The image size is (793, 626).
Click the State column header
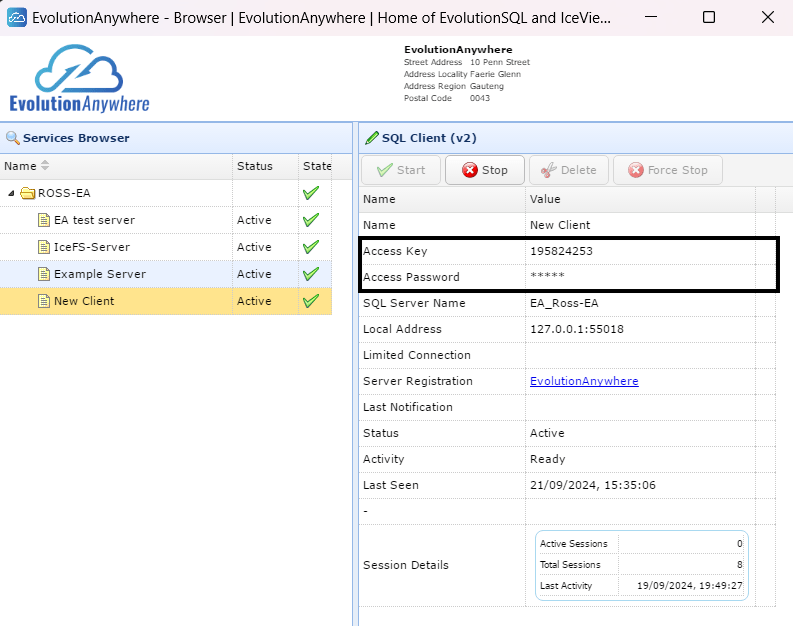click(x=317, y=166)
